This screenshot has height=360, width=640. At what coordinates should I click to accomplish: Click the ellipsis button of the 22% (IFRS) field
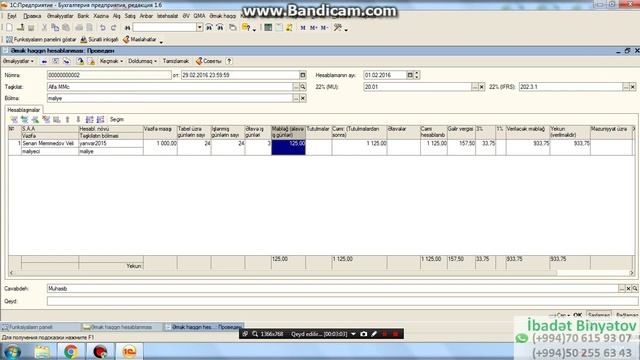coord(626,87)
